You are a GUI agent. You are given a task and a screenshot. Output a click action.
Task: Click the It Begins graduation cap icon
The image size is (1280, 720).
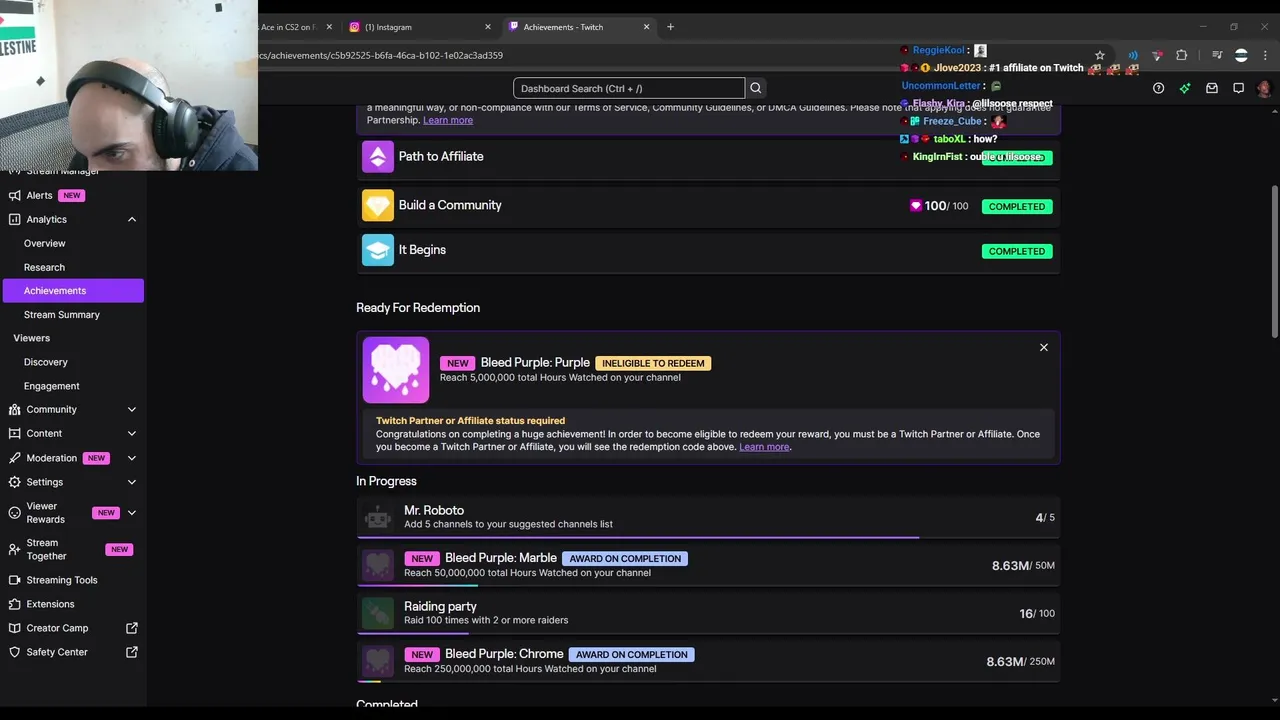point(378,250)
